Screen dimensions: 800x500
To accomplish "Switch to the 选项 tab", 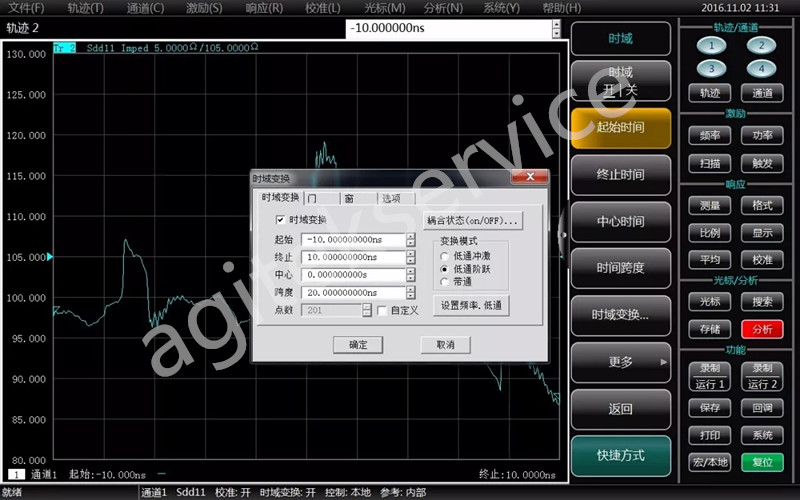I will coord(391,199).
